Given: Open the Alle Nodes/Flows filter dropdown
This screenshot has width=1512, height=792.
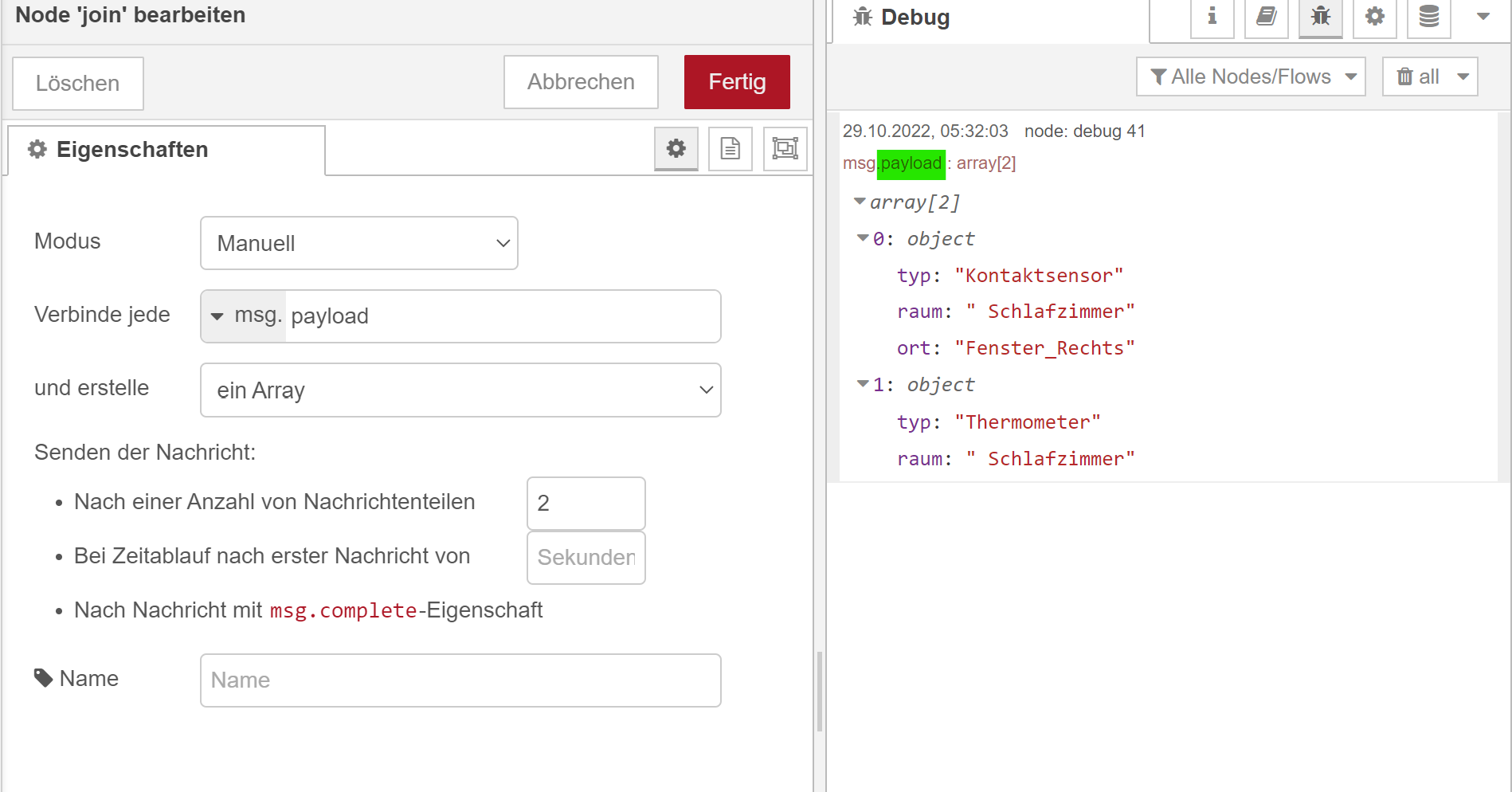Looking at the screenshot, I should 1251,76.
